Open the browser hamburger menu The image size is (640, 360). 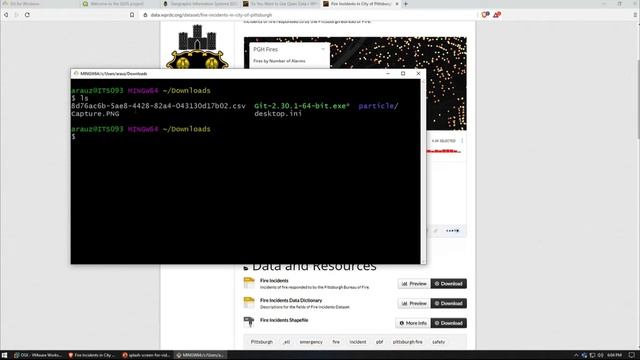[x=635, y=15]
